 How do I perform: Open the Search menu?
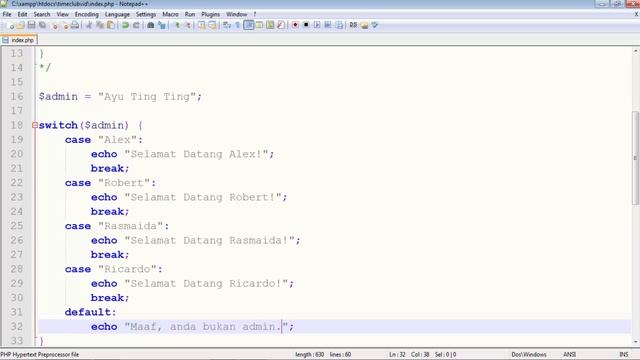point(42,14)
